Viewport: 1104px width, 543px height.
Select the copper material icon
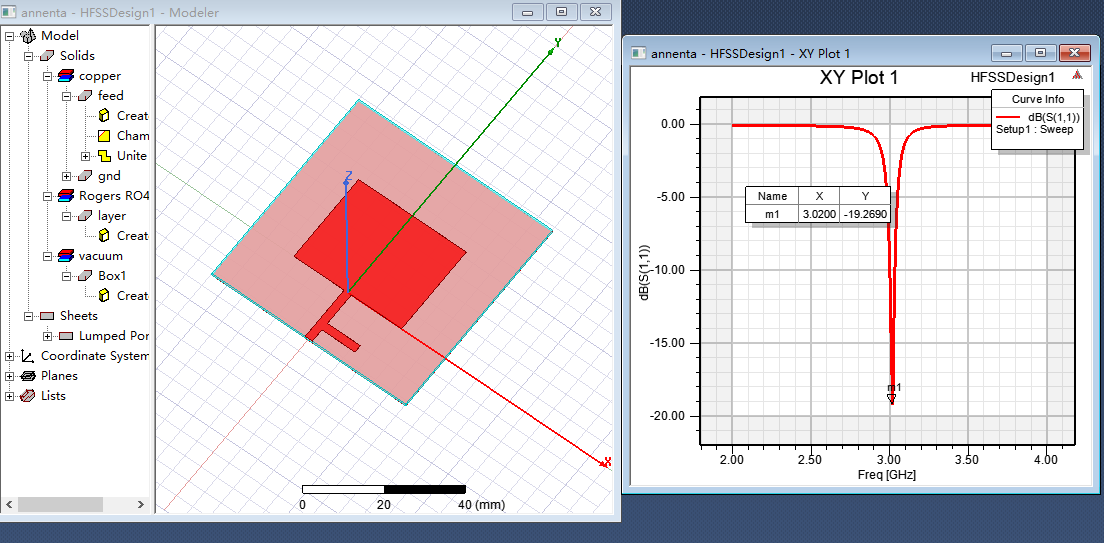point(66,76)
